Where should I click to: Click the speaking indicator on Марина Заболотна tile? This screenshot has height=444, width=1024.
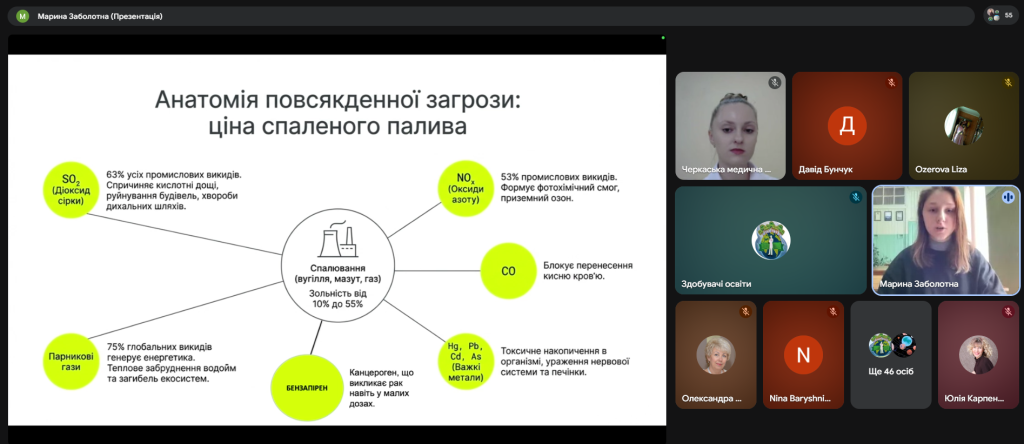point(1008,197)
